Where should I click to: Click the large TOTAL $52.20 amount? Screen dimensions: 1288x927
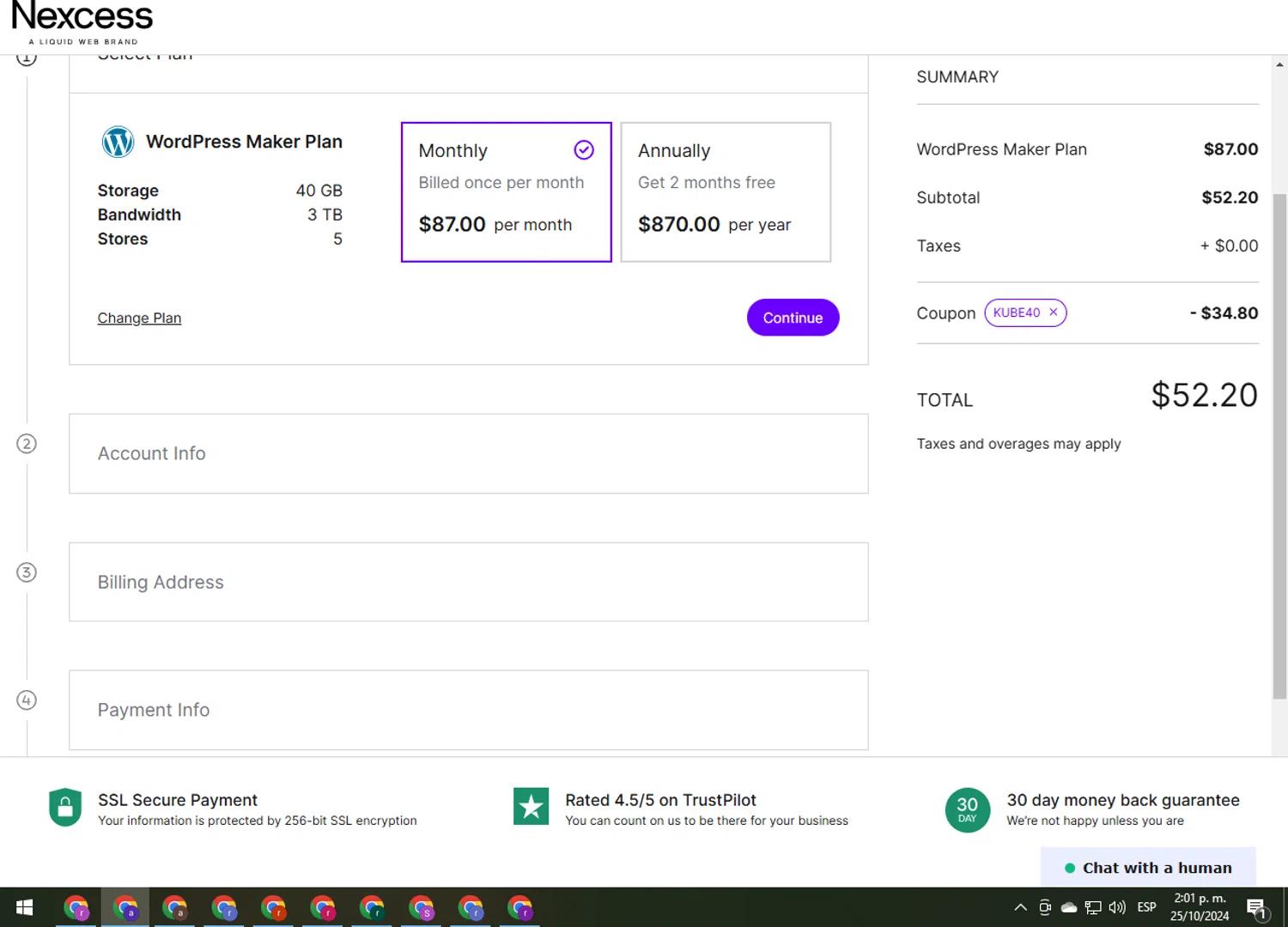(1204, 396)
